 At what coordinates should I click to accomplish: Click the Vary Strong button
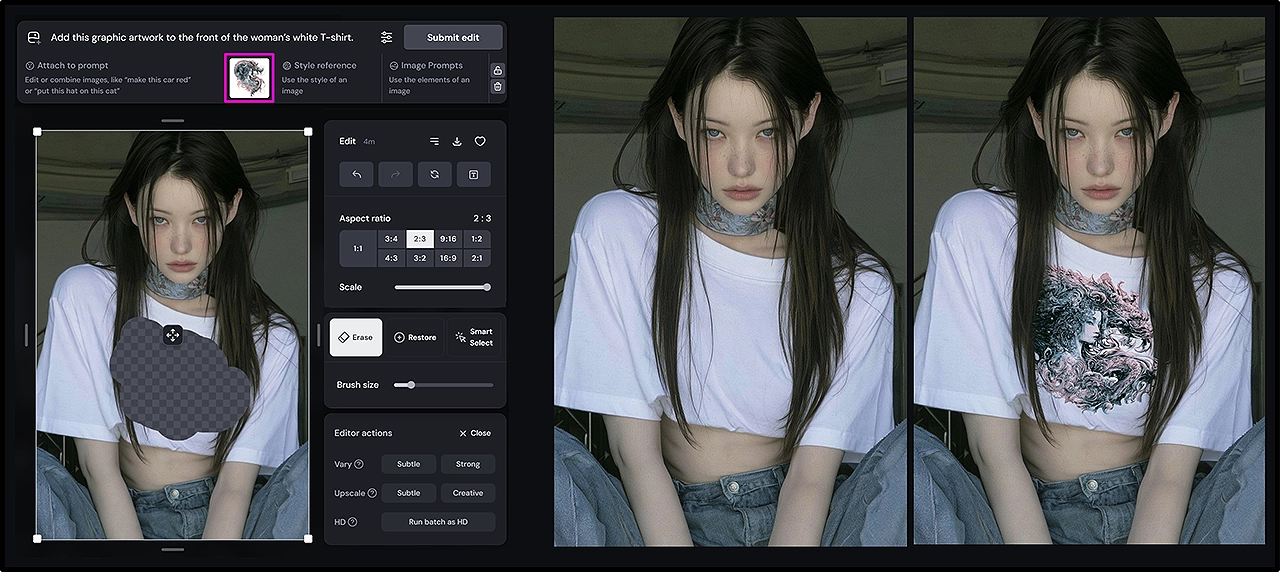(468, 464)
